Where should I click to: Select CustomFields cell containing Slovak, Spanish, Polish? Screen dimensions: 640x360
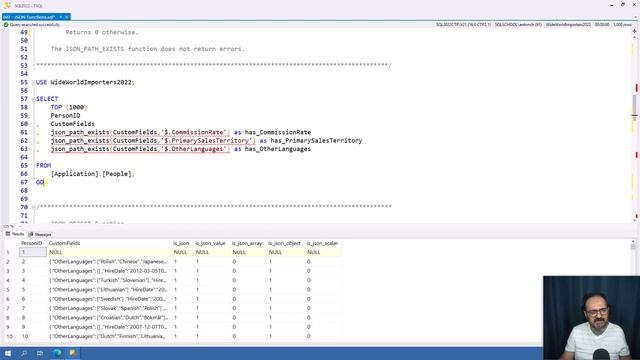point(109,309)
